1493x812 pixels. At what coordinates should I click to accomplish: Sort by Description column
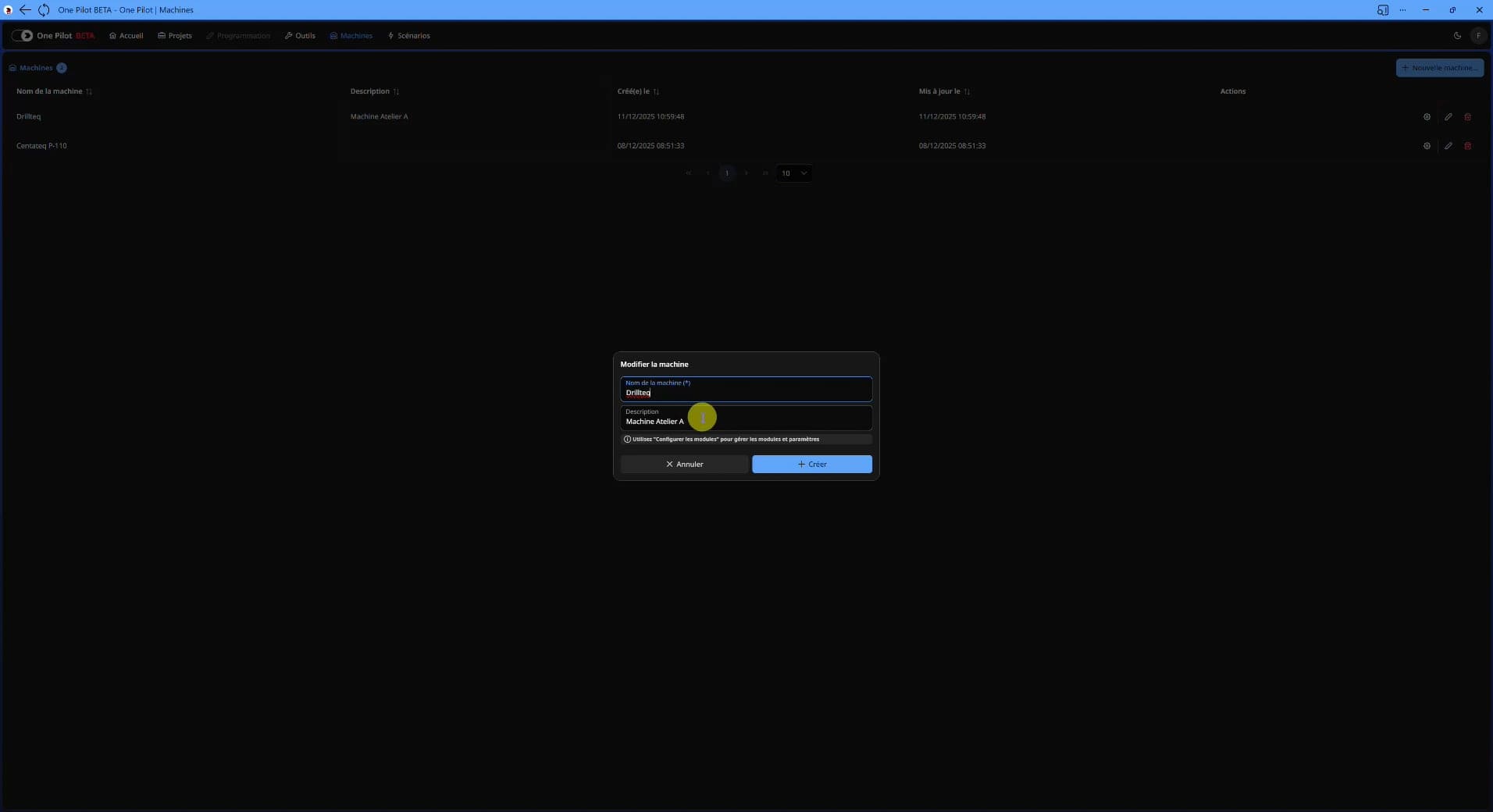(375, 91)
